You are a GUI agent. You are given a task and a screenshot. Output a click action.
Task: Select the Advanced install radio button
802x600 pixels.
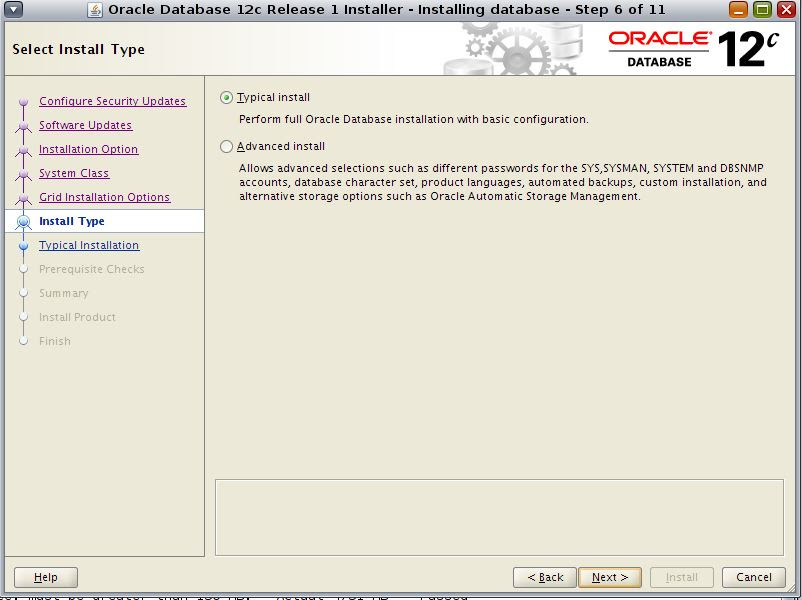tap(226, 146)
